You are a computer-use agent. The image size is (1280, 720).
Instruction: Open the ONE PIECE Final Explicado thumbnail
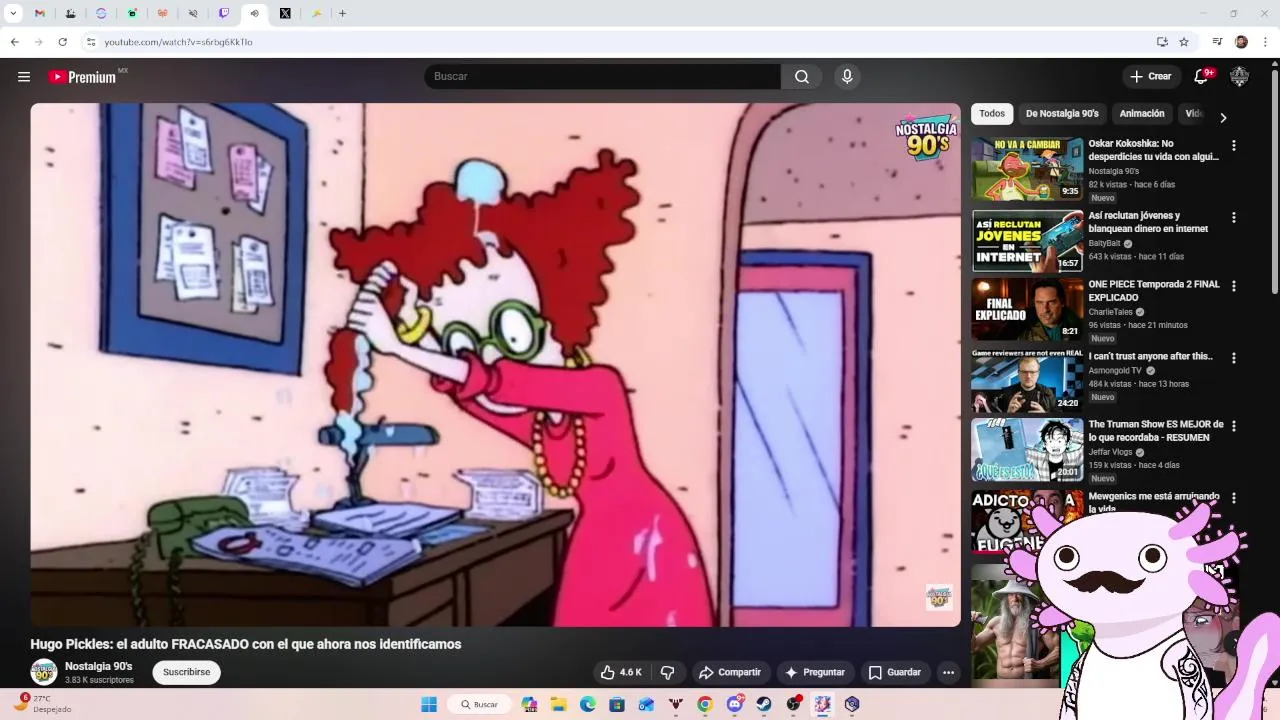tap(1027, 309)
